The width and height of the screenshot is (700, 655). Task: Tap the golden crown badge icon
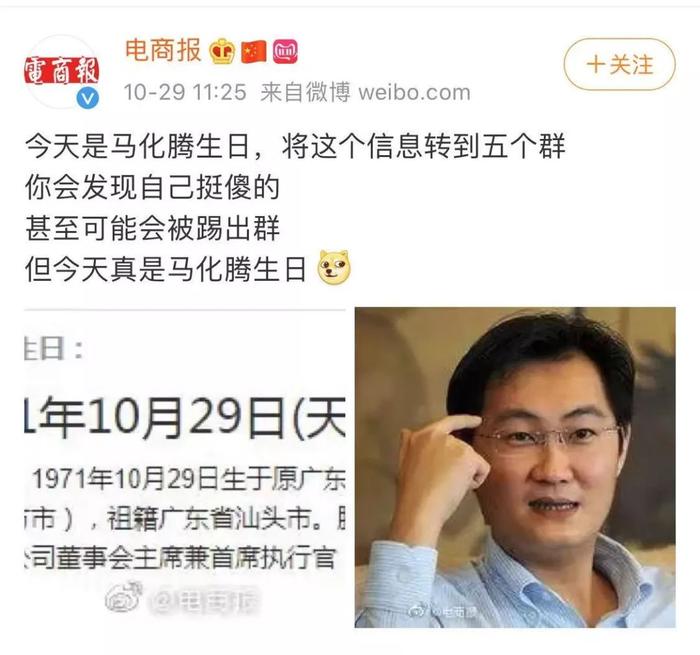tap(222, 51)
